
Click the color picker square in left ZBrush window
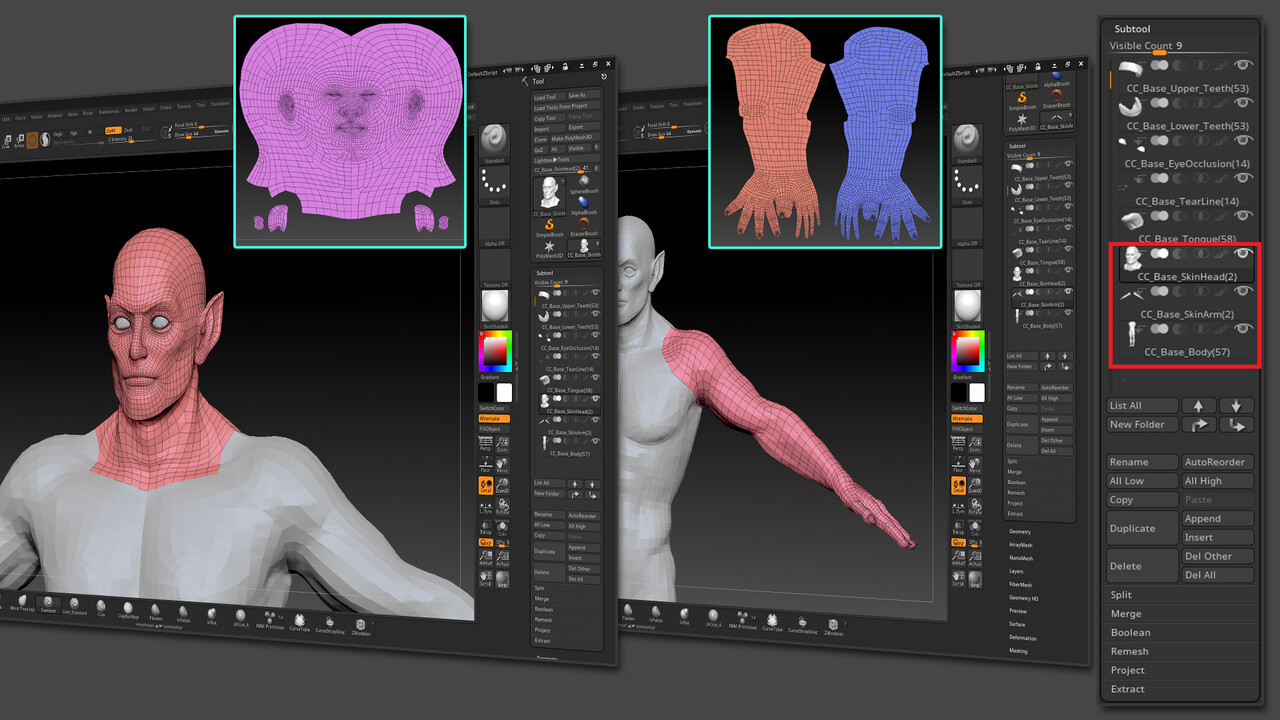494,352
